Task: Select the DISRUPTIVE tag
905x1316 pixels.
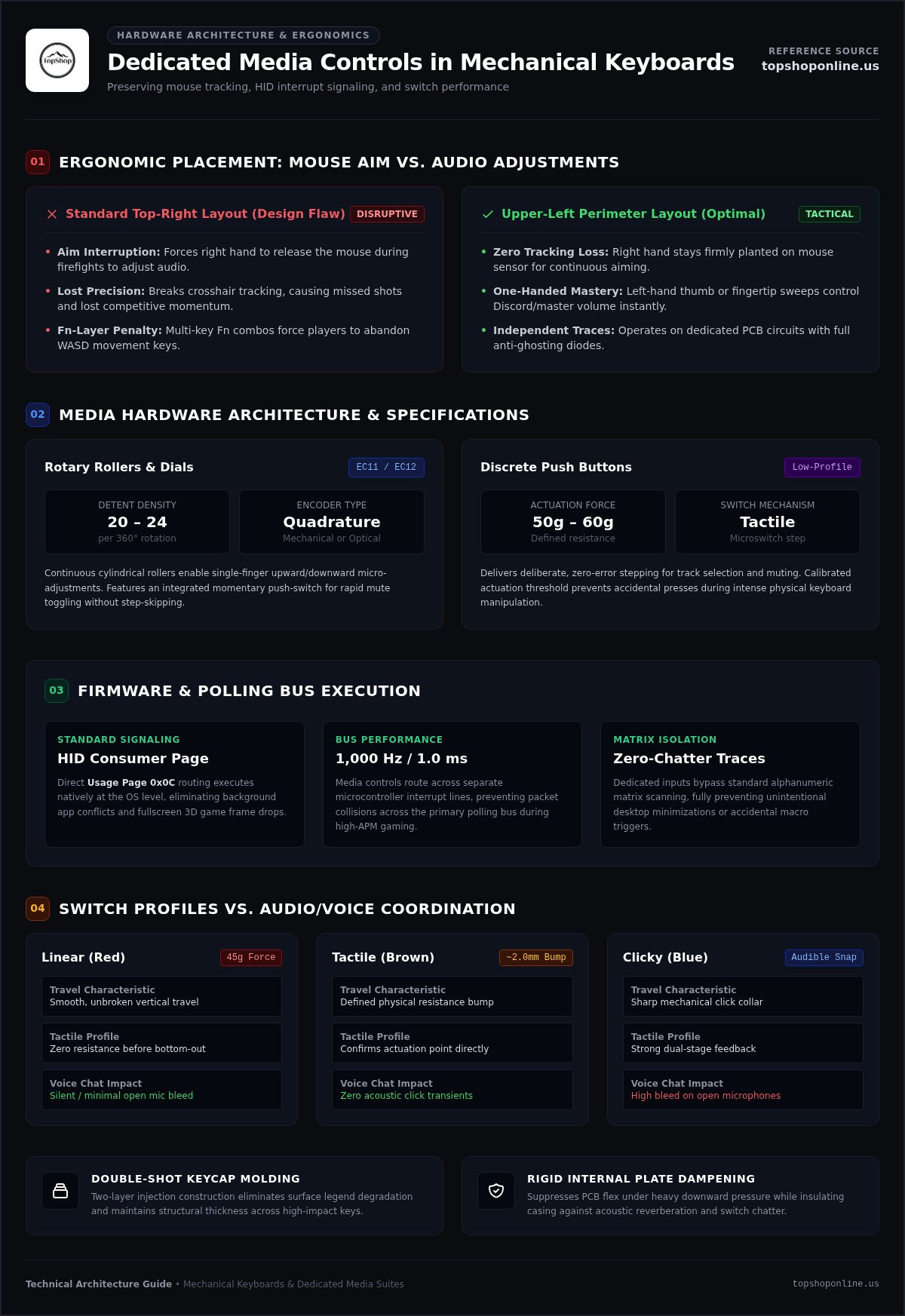Action: (x=387, y=214)
